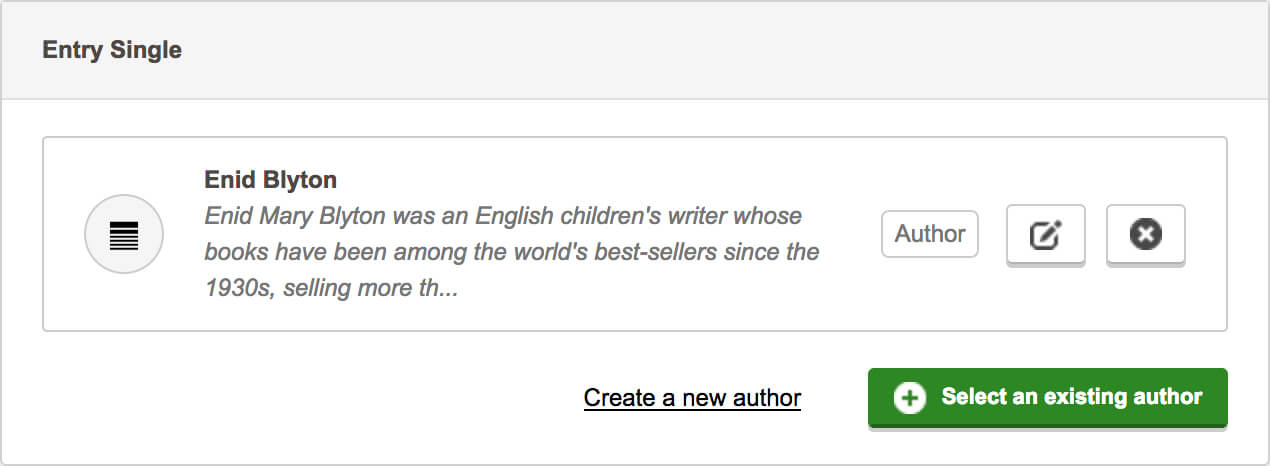Click the Enid Mary Blyton description text
1270x466 pixels.
pos(512,252)
